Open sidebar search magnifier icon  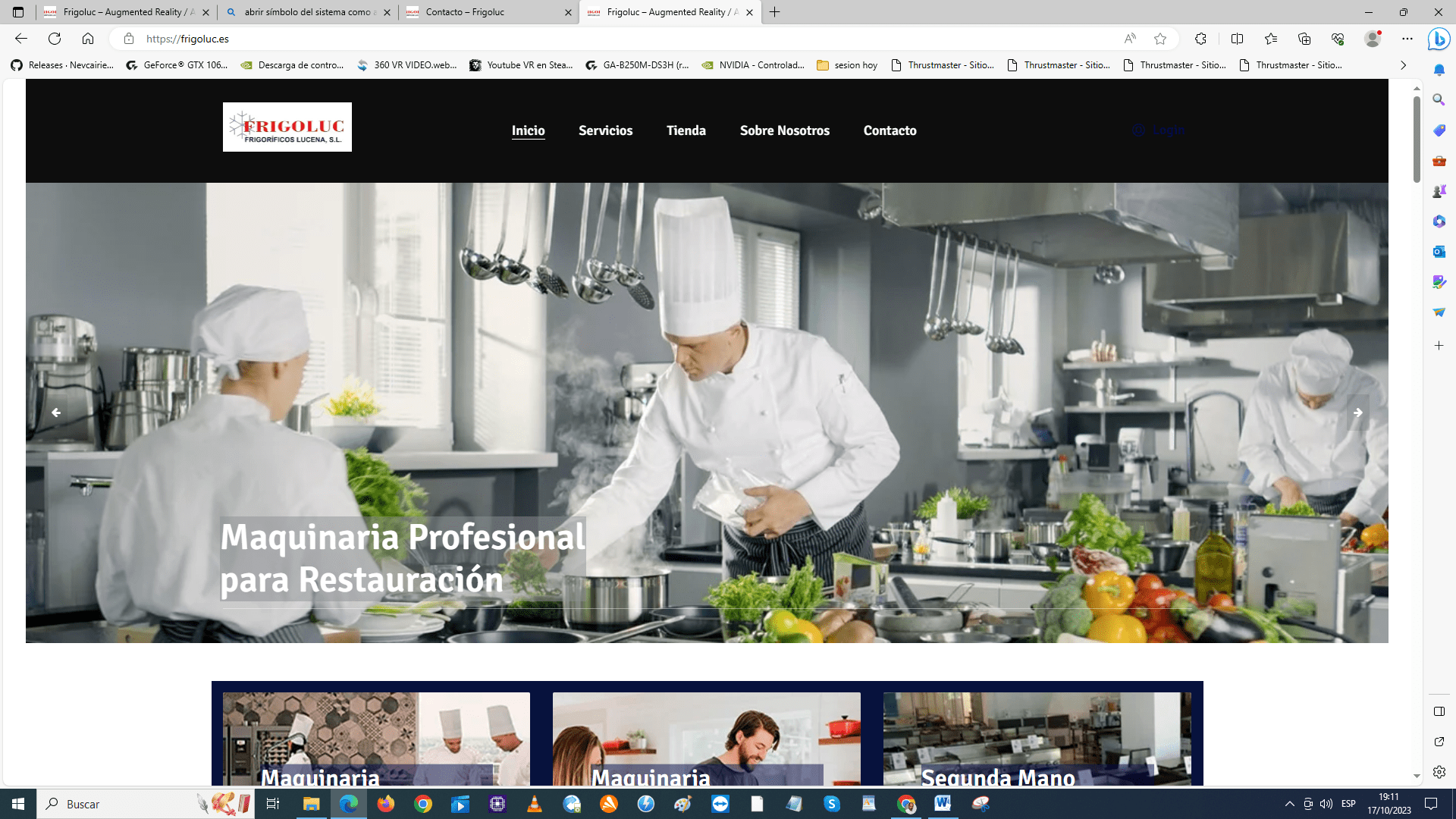(1439, 99)
